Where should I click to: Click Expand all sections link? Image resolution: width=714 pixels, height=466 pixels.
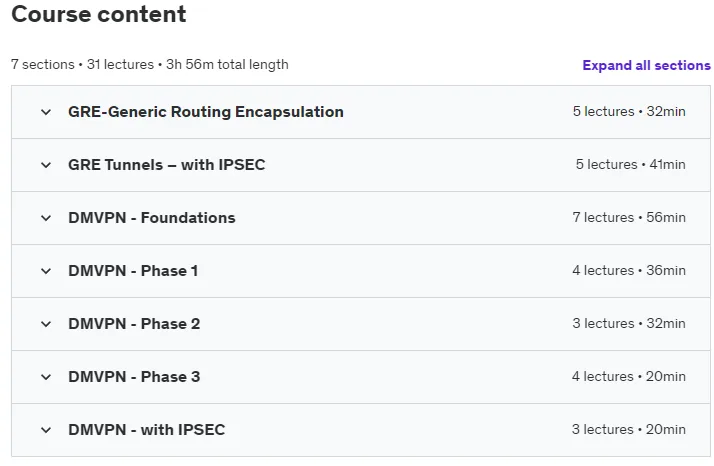click(646, 65)
